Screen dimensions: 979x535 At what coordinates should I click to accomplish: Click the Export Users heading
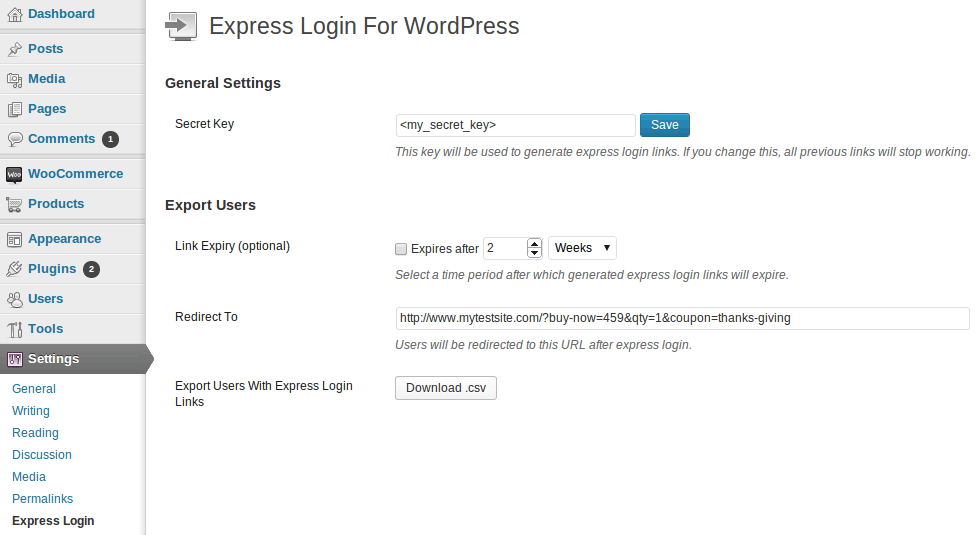(x=210, y=205)
